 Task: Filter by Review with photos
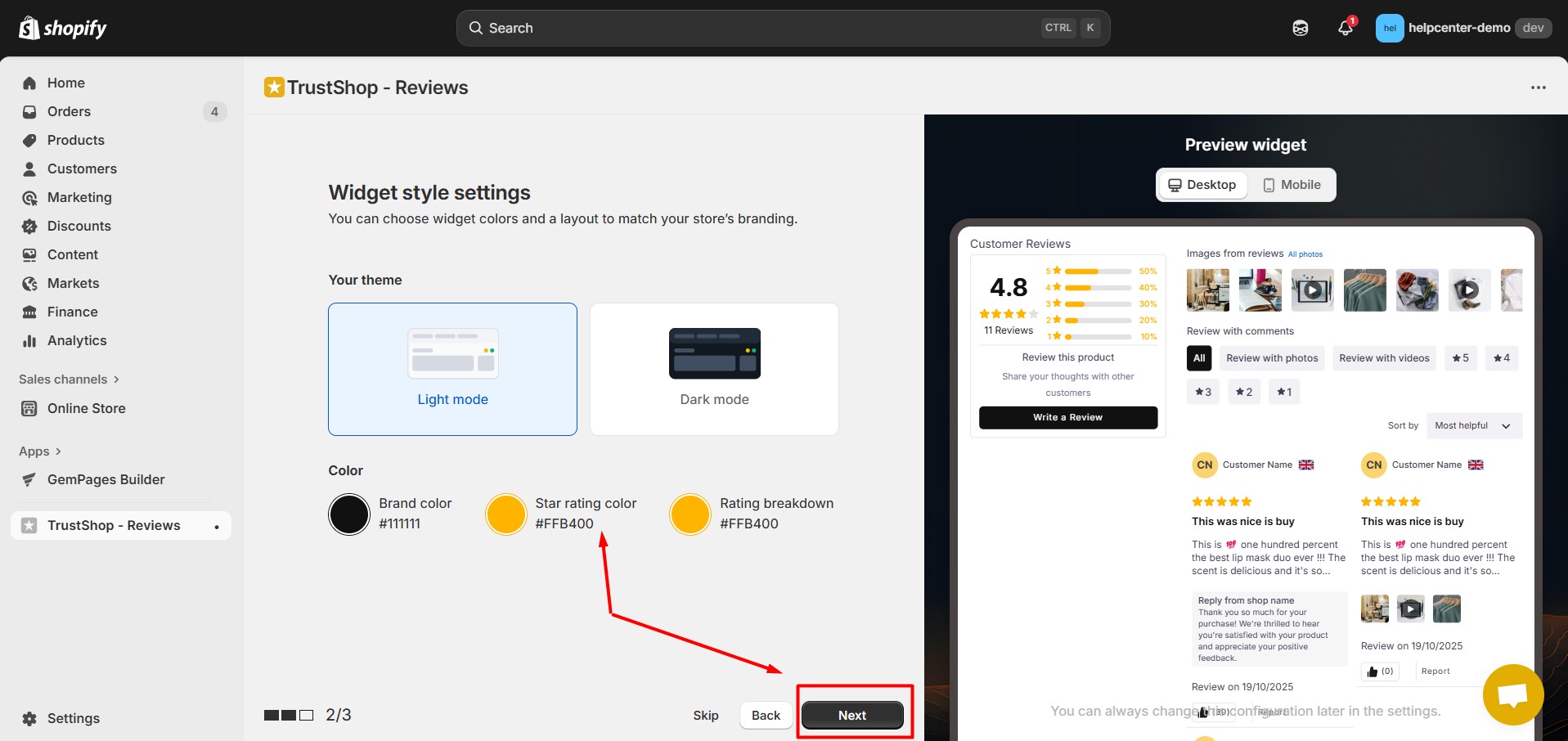(x=1272, y=358)
